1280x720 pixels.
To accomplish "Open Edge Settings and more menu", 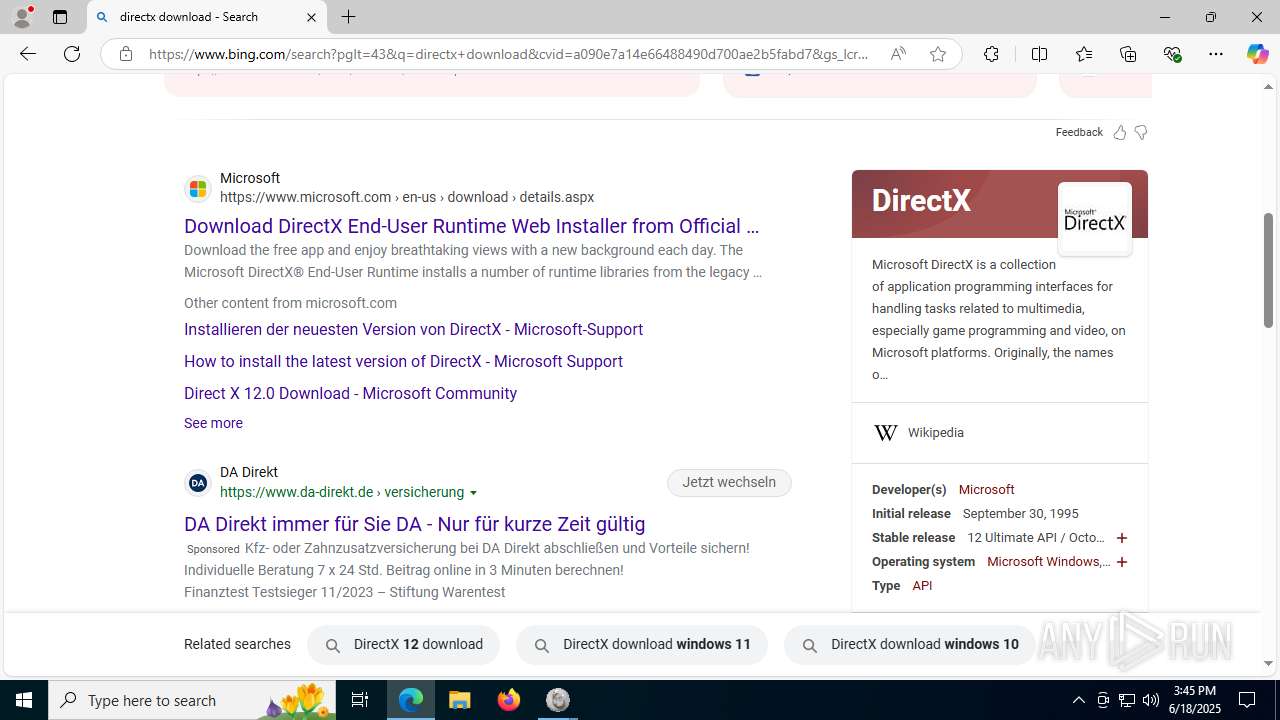I will pyautogui.click(x=1216, y=54).
